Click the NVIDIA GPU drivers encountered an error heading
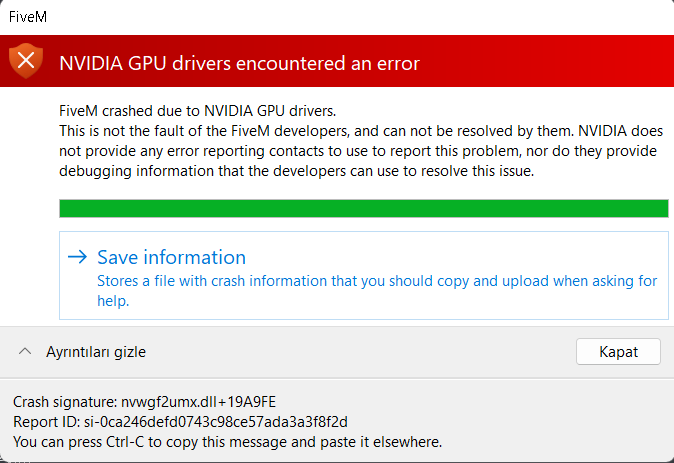674x463 pixels. coord(239,63)
